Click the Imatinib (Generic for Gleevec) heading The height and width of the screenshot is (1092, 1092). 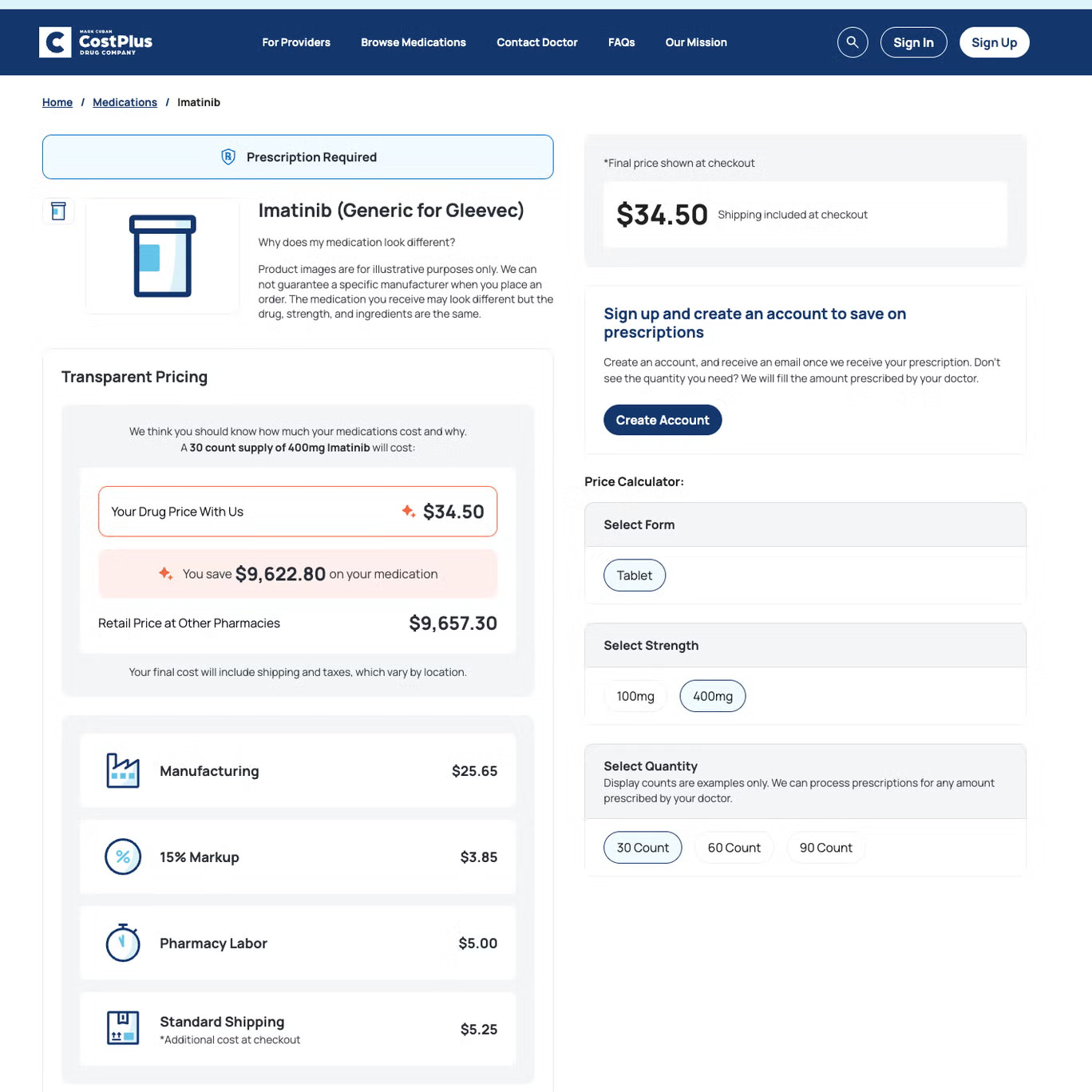pos(391,210)
